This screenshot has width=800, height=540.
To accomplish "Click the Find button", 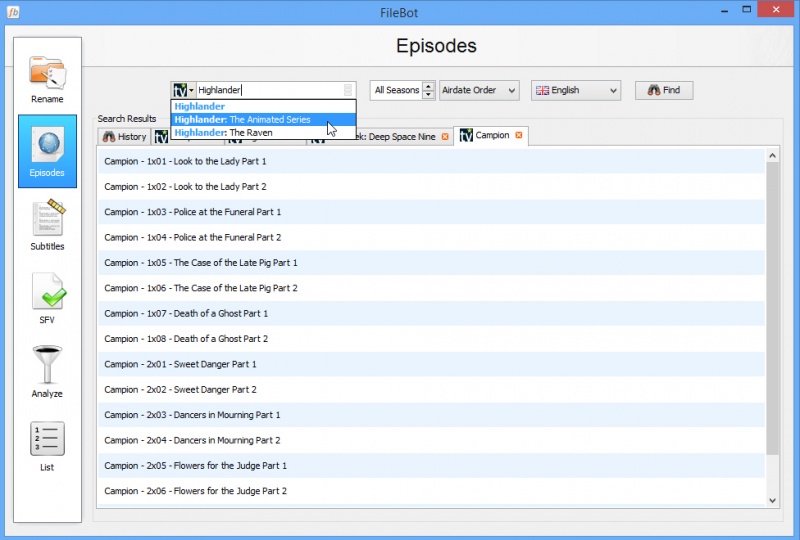I will click(x=664, y=90).
